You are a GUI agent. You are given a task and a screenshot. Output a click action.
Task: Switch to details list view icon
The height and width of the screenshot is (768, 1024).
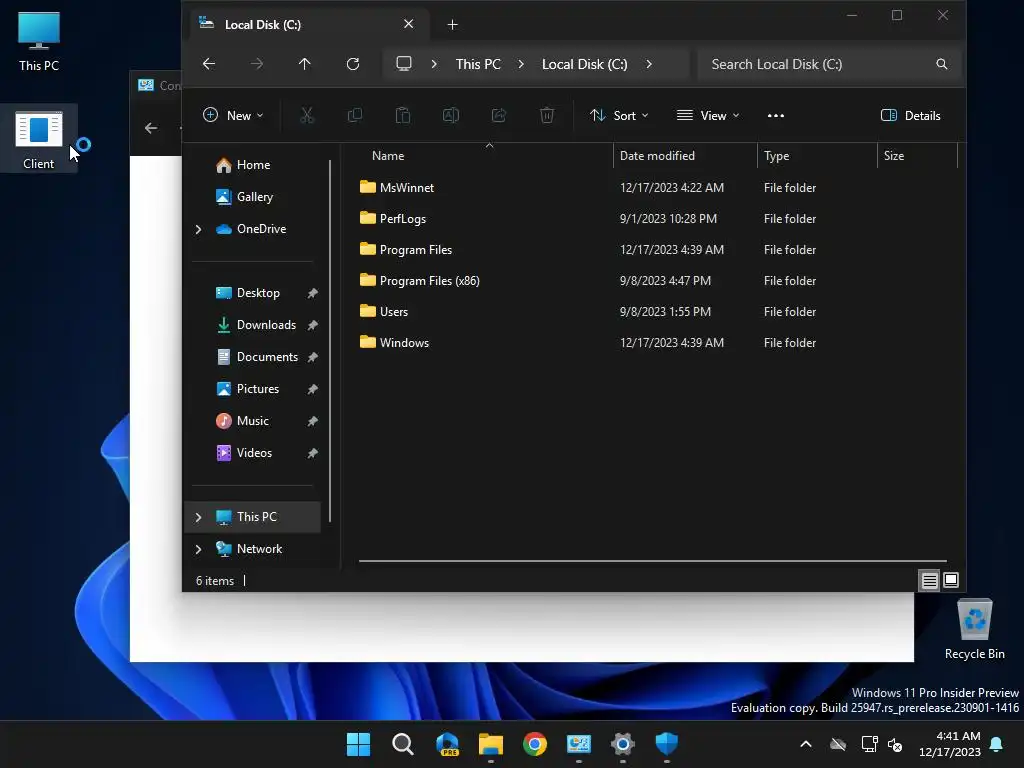click(x=929, y=580)
